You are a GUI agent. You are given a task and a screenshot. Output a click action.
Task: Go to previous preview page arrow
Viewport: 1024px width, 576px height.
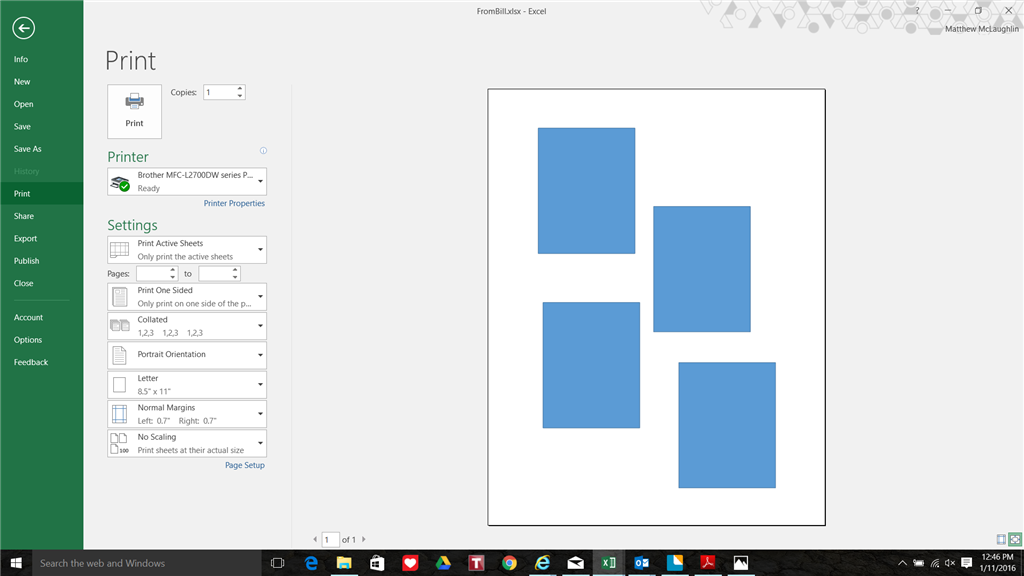point(315,539)
